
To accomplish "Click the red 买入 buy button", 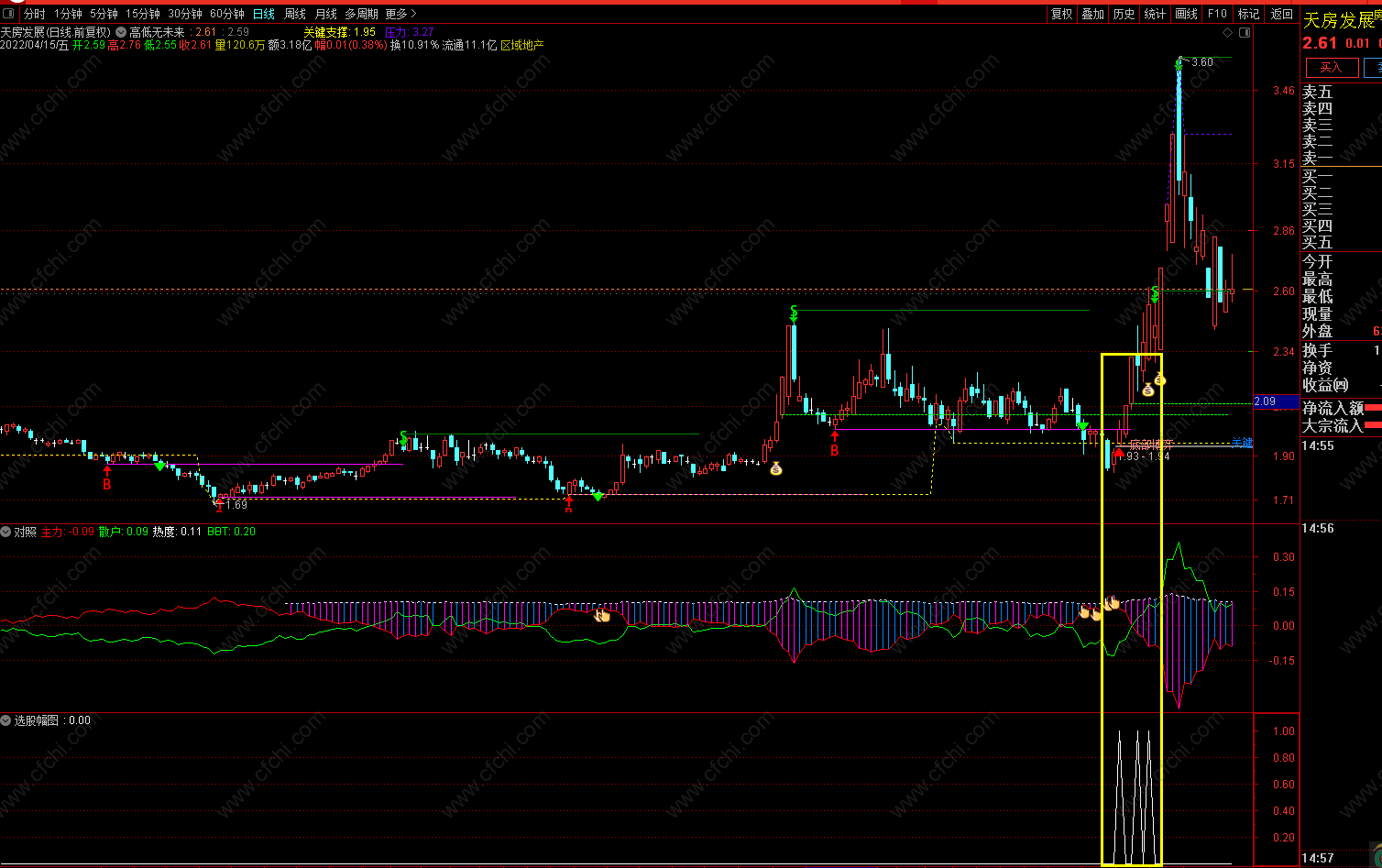I will [x=1331, y=67].
